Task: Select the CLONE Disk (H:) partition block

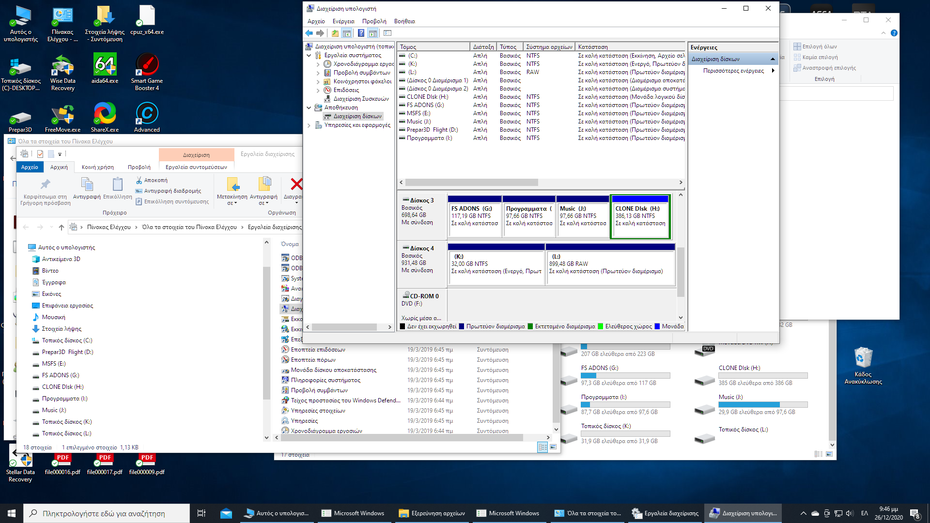Action: 640,216
